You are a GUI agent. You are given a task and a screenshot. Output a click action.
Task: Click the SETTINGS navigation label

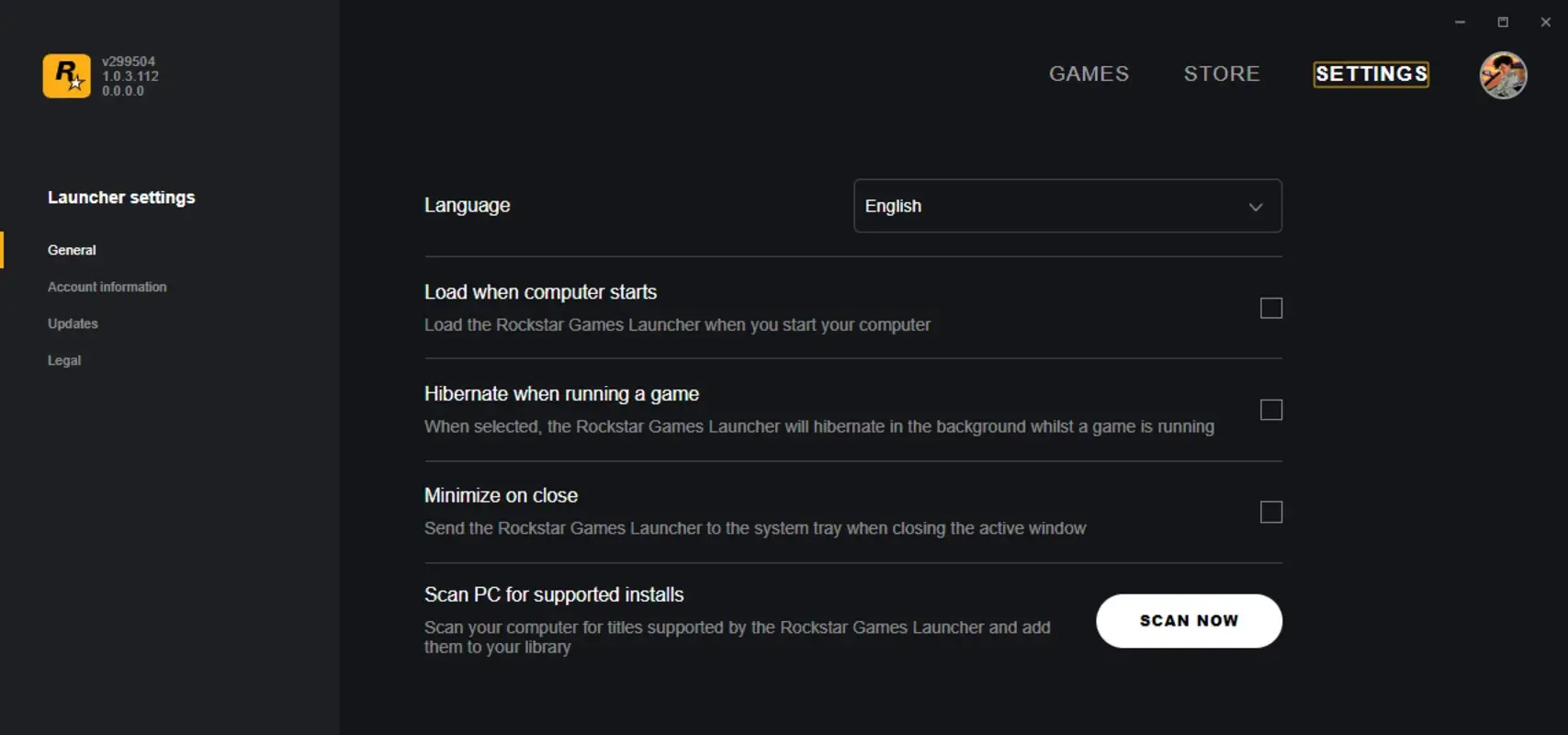(1371, 73)
